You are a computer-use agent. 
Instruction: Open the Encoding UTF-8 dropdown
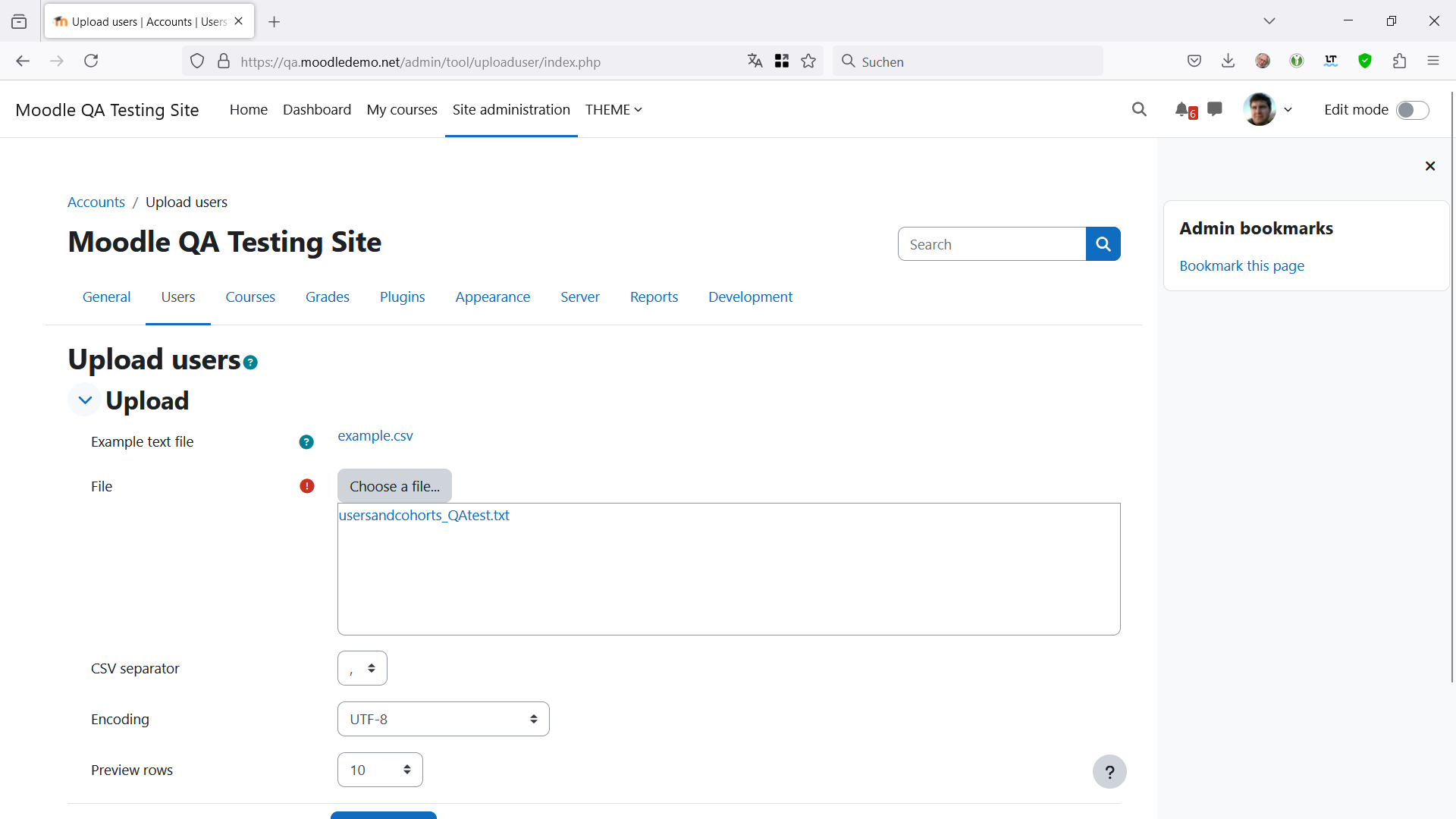[444, 719]
